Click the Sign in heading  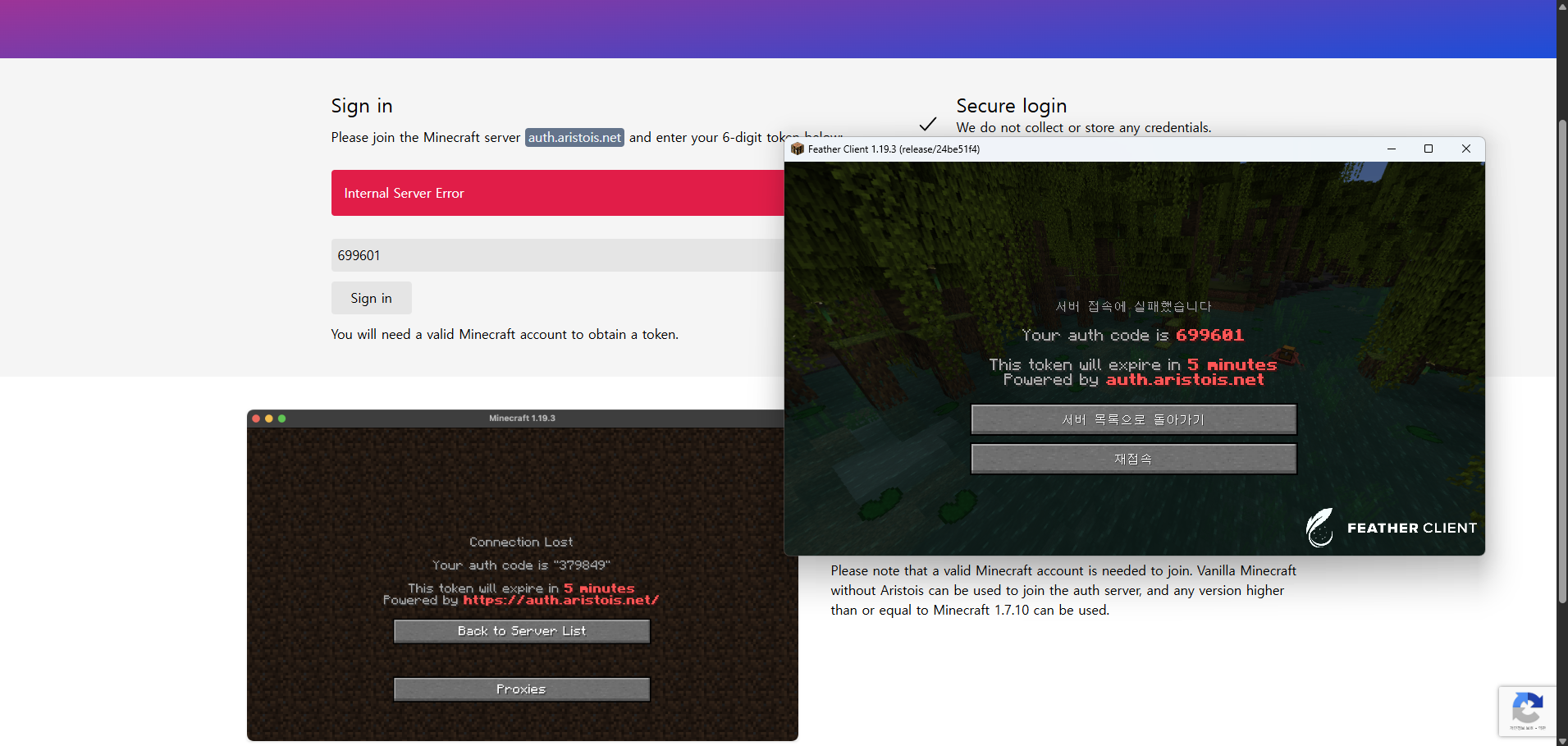(362, 106)
